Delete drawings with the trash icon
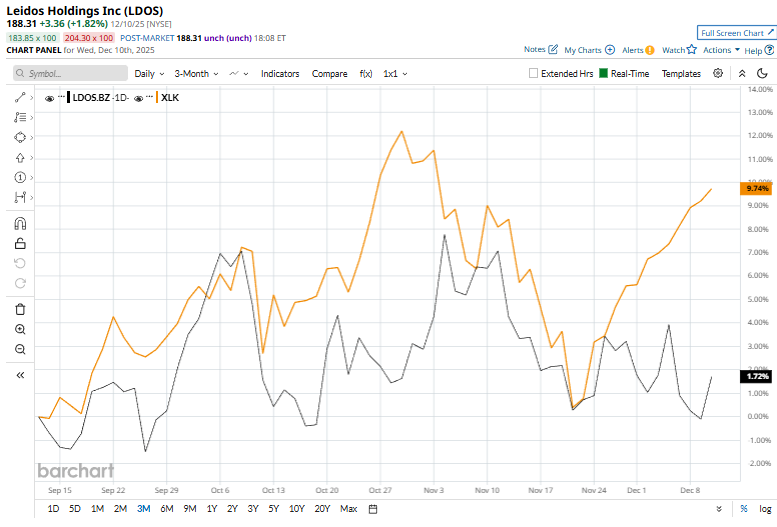Image resolution: width=777 pixels, height=527 pixels. click(20, 309)
